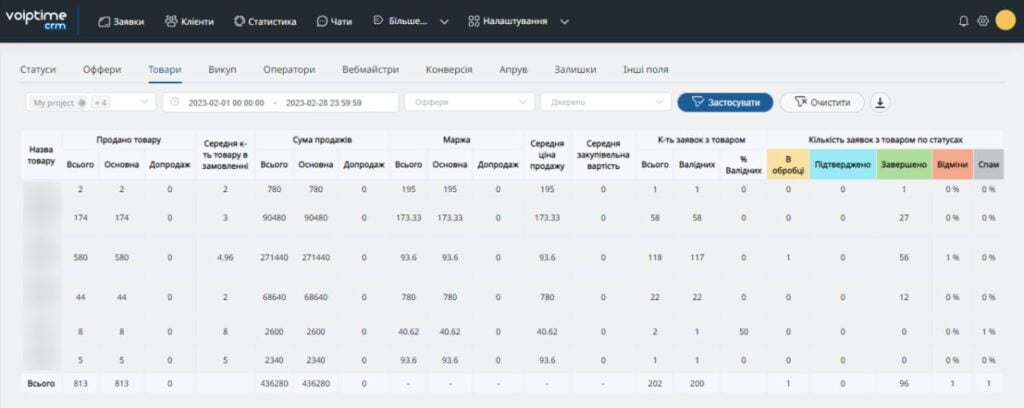
Task: Expand the Більше menu
Action: click(x=411, y=22)
